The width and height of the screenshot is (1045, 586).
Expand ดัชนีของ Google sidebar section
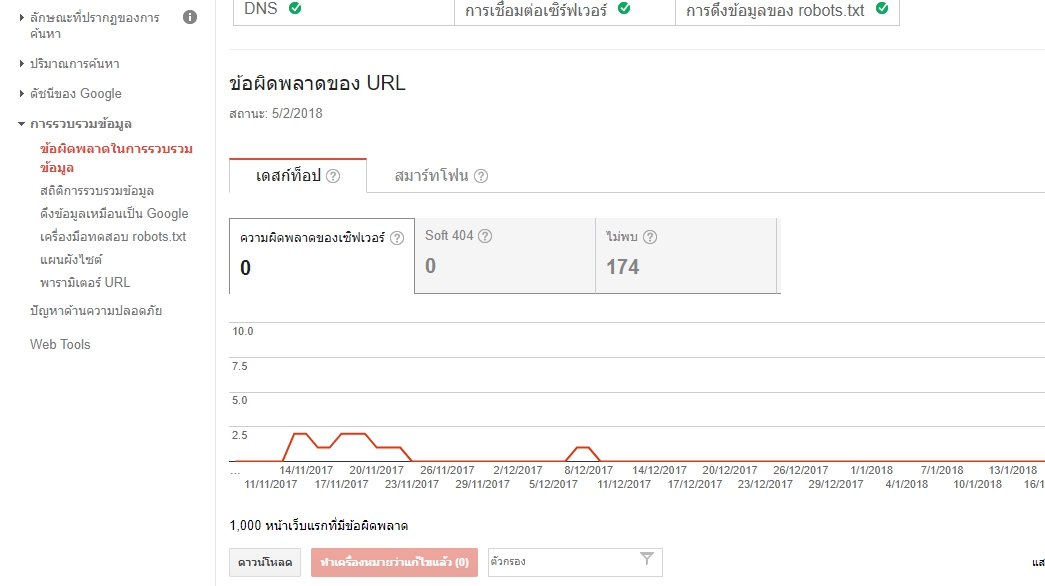tap(22, 94)
